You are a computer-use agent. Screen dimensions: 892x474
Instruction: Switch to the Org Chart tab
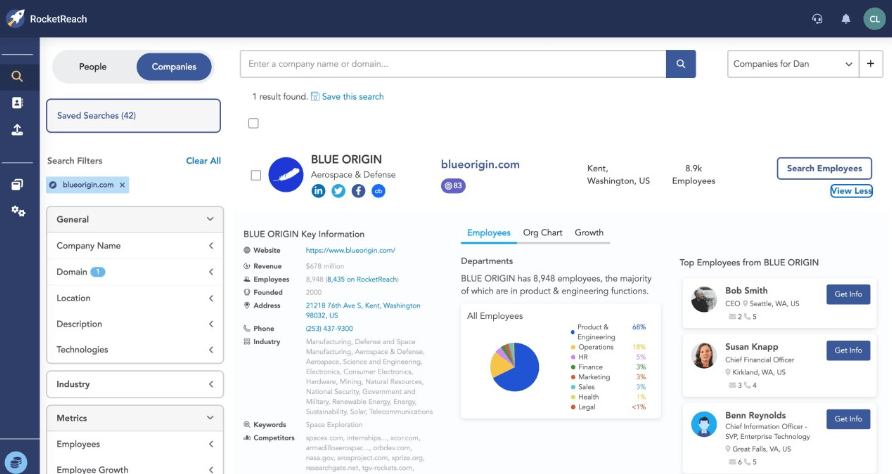coord(543,233)
